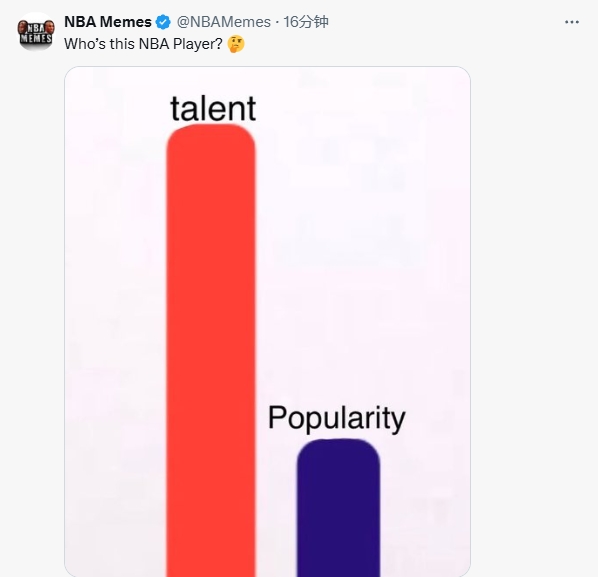Open the NBA Memes profile avatar
Image resolution: width=598 pixels, height=577 pixels.
[x=36, y=32]
